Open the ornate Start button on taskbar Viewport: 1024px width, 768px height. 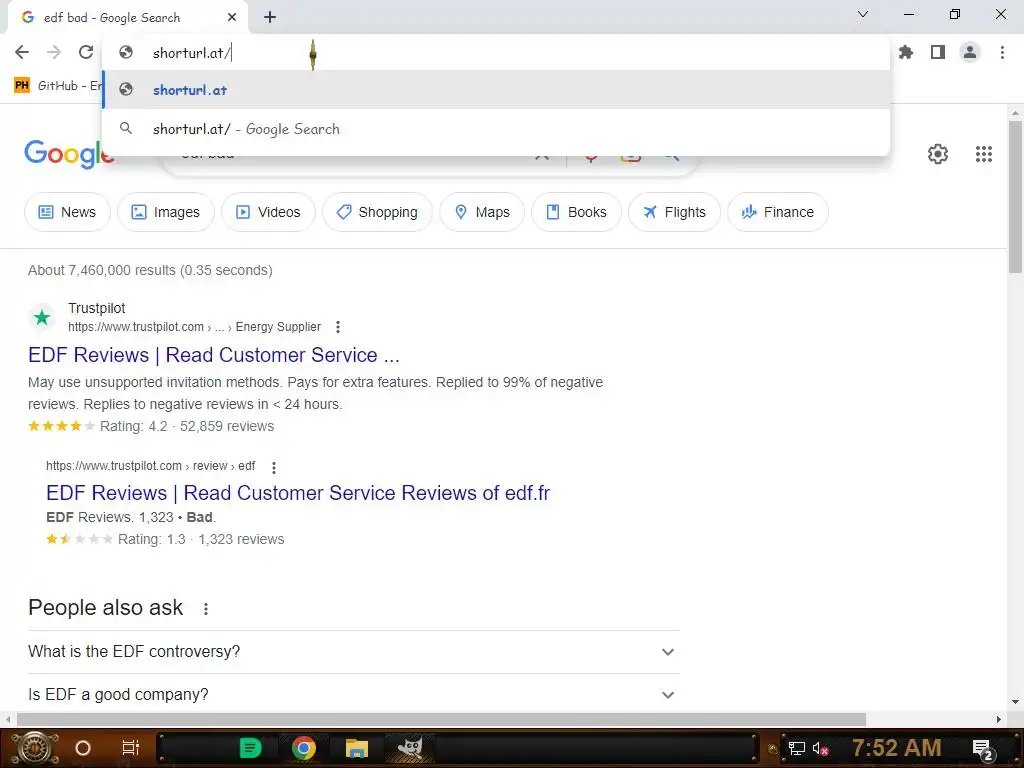click(x=35, y=748)
